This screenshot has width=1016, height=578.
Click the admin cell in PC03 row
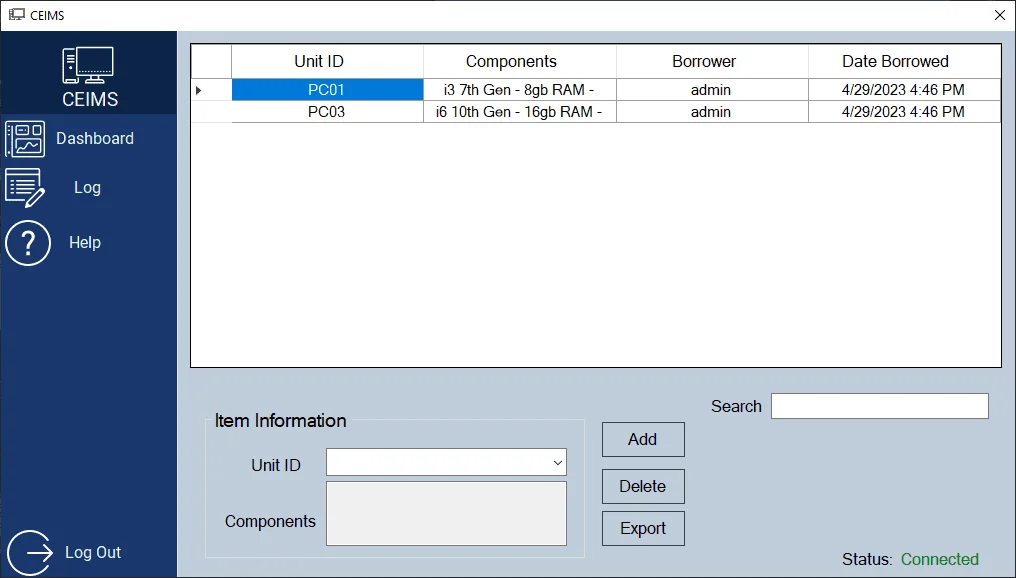click(x=712, y=111)
